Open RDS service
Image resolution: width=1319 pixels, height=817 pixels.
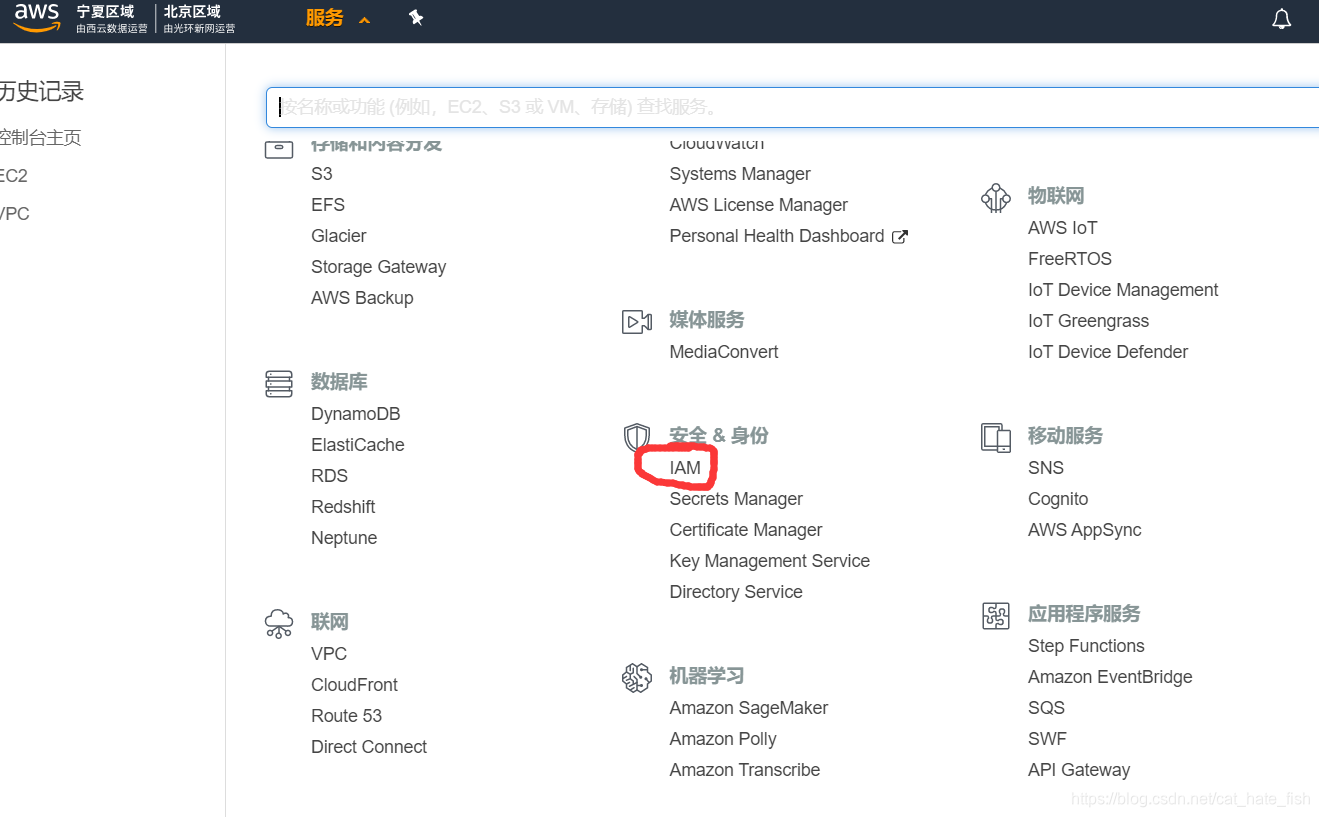click(330, 476)
